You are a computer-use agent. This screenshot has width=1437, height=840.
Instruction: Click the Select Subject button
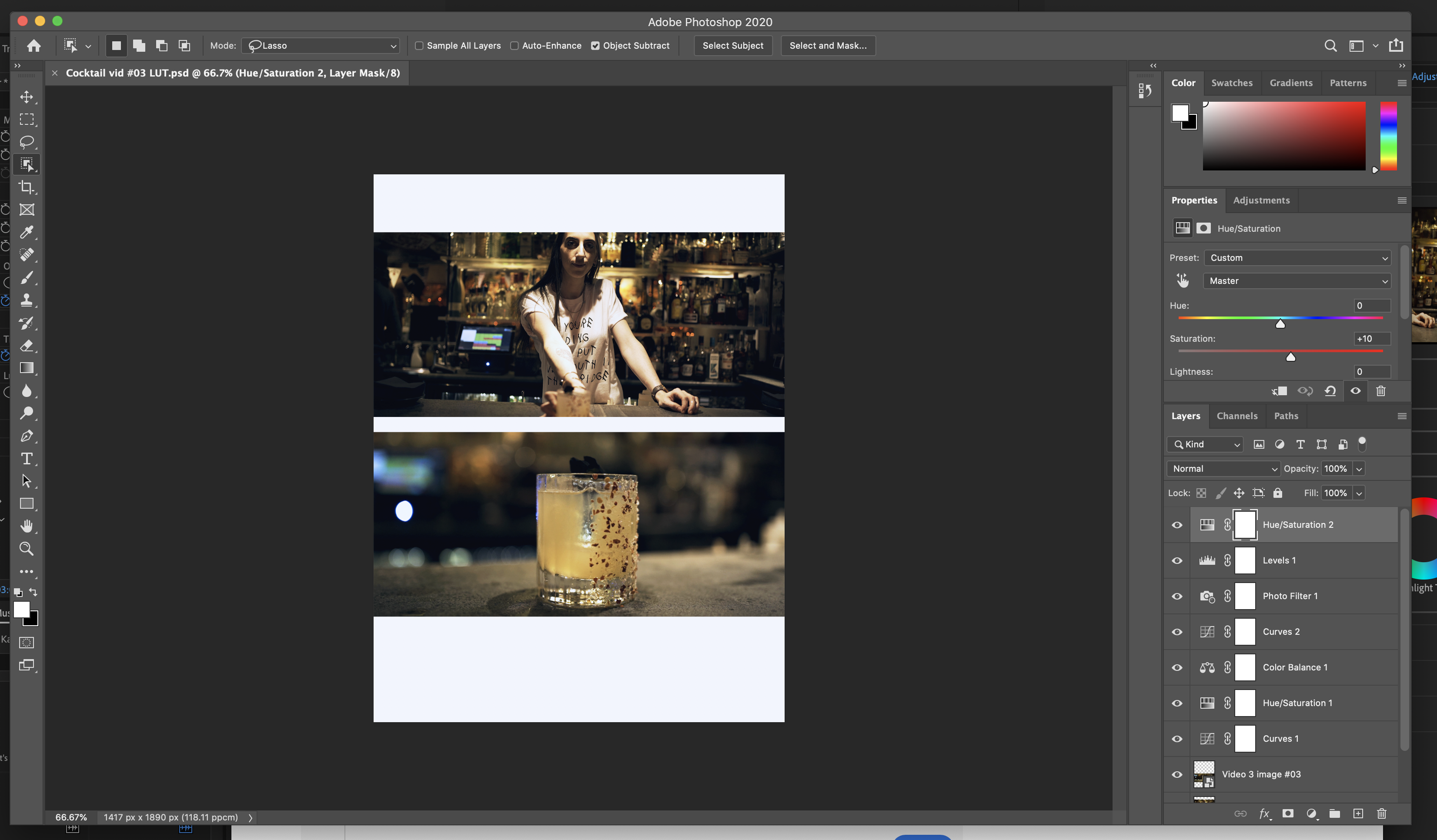[x=733, y=46]
